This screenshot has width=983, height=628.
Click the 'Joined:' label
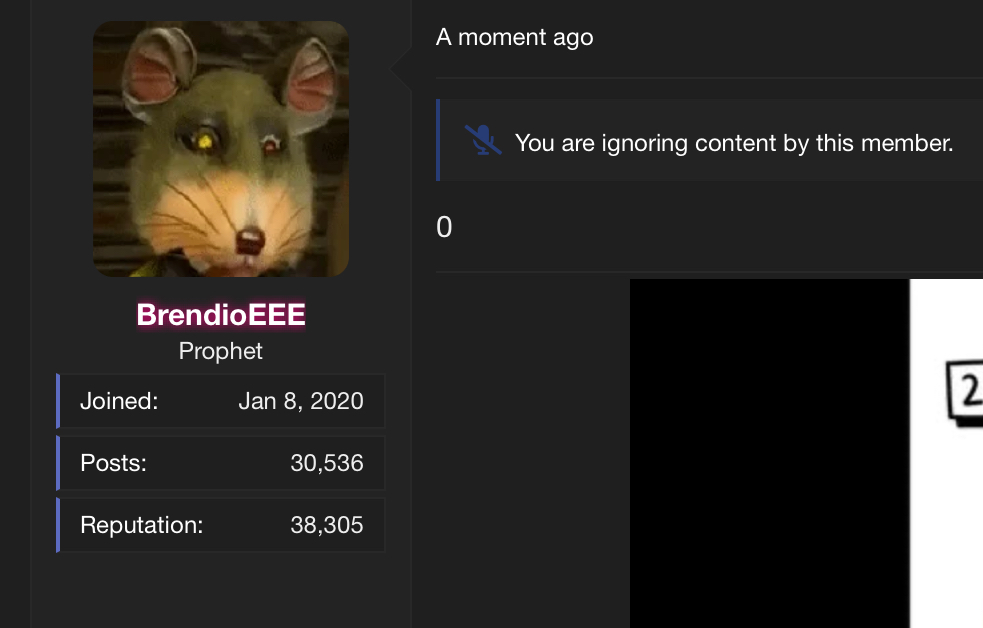(119, 400)
